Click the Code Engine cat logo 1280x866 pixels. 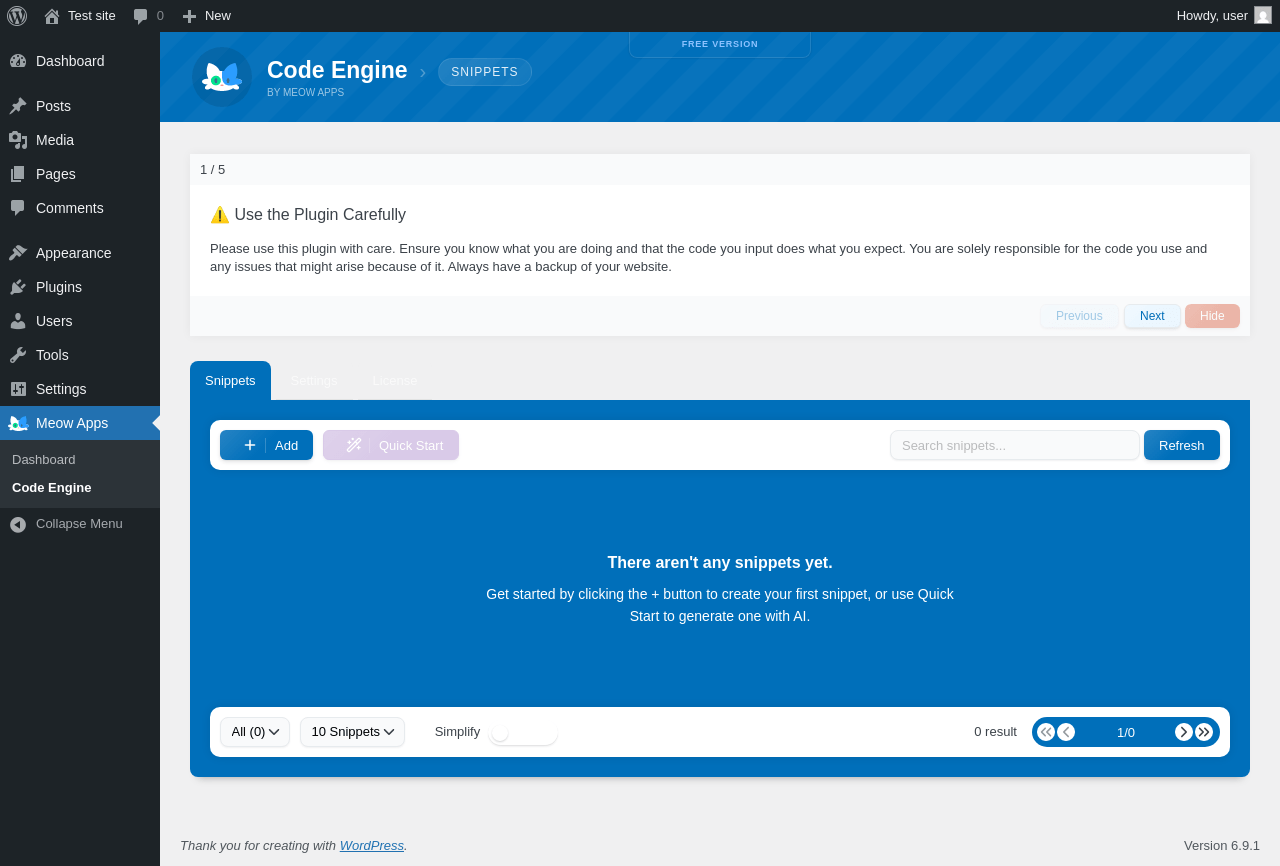(x=222, y=77)
